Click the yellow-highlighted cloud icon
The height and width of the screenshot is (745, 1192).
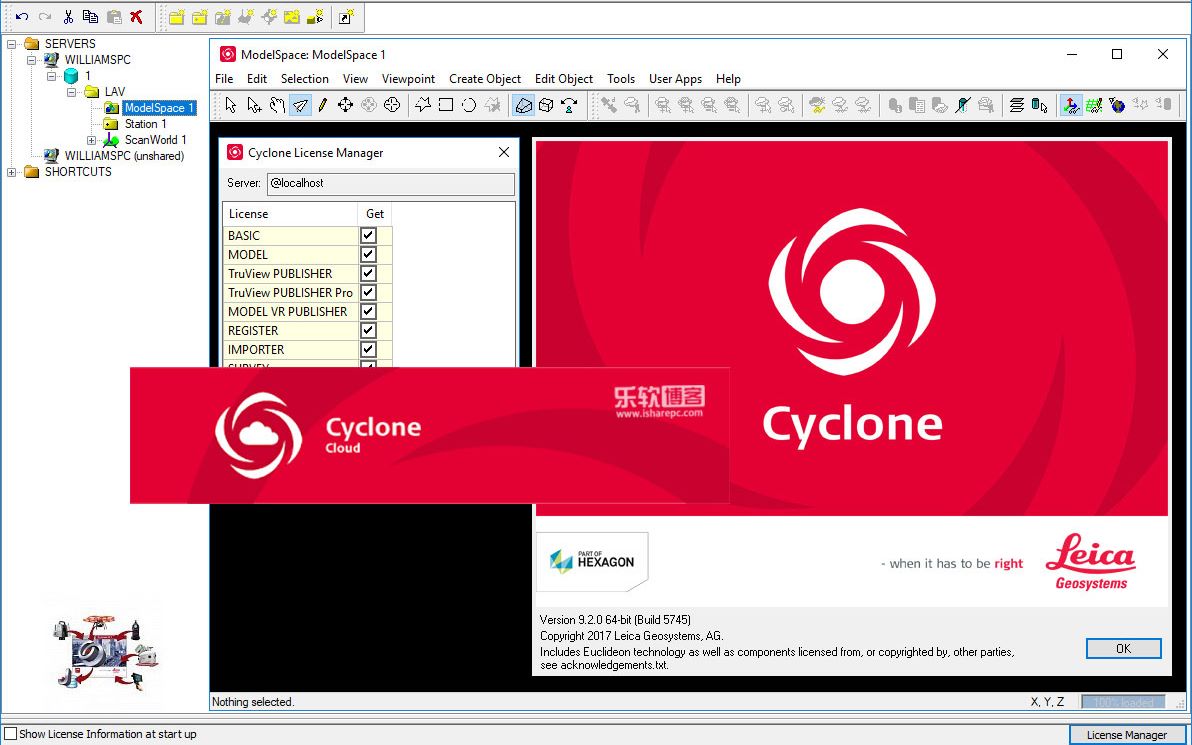tap(817, 105)
